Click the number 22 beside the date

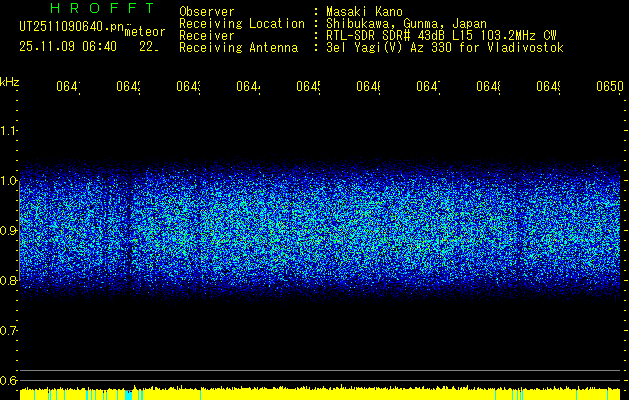click(x=148, y=47)
